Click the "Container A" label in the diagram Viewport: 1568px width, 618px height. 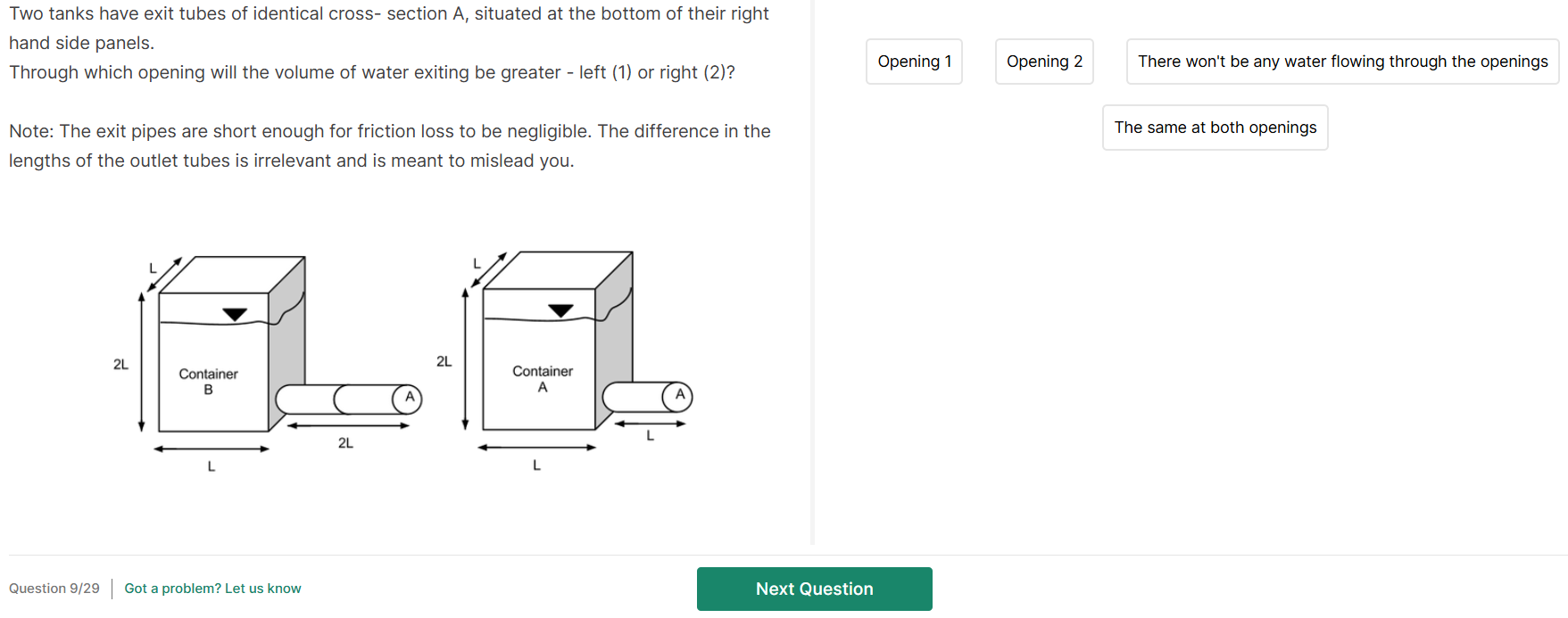coord(543,378)
